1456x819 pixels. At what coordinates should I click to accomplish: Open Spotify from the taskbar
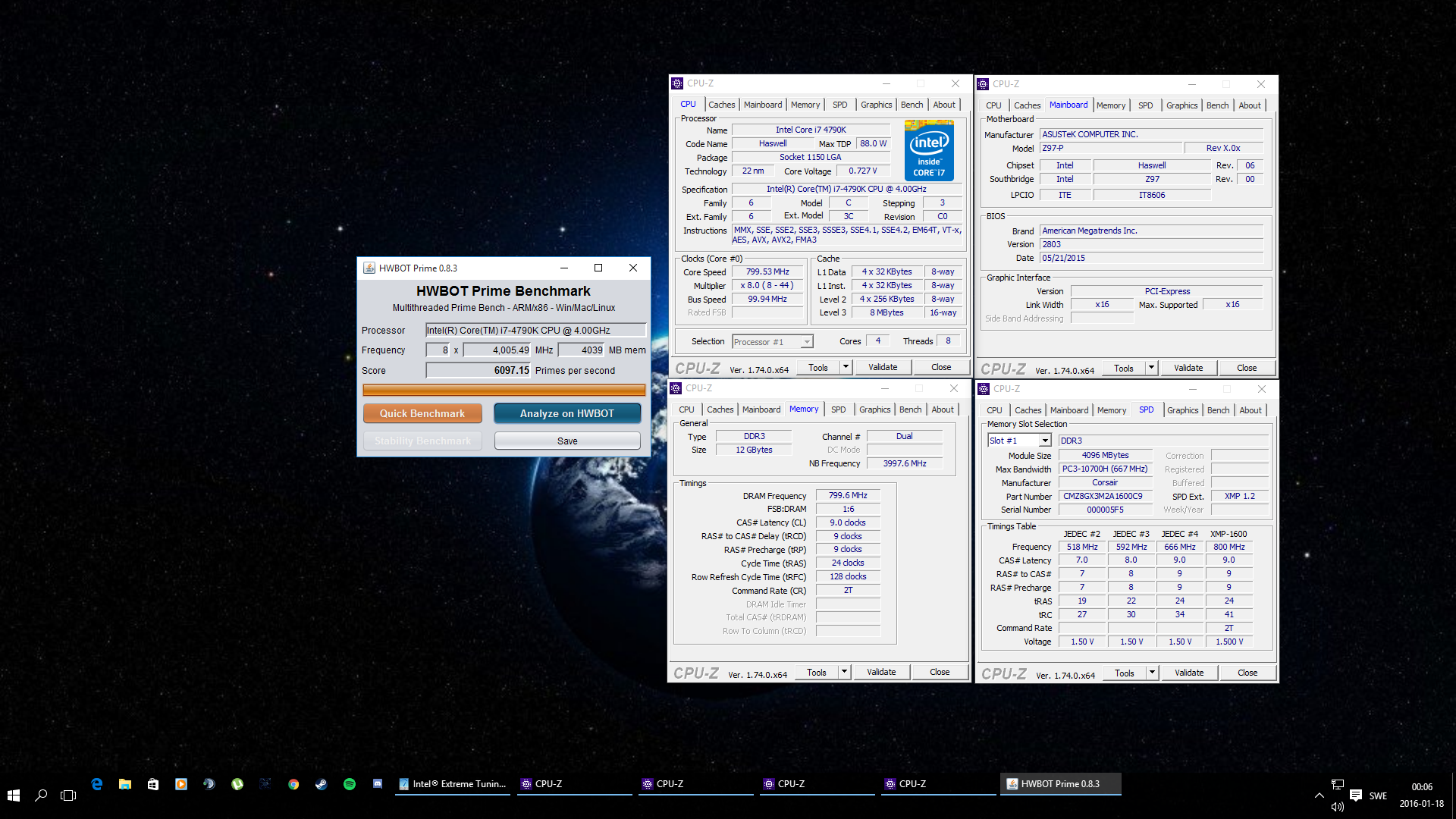(x=350, y=784)
